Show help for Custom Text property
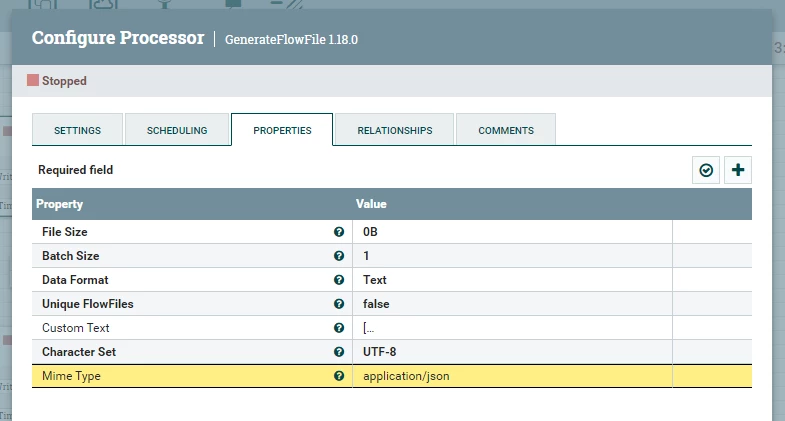Viewport: 785px width, 421px height. coord(339,328)
